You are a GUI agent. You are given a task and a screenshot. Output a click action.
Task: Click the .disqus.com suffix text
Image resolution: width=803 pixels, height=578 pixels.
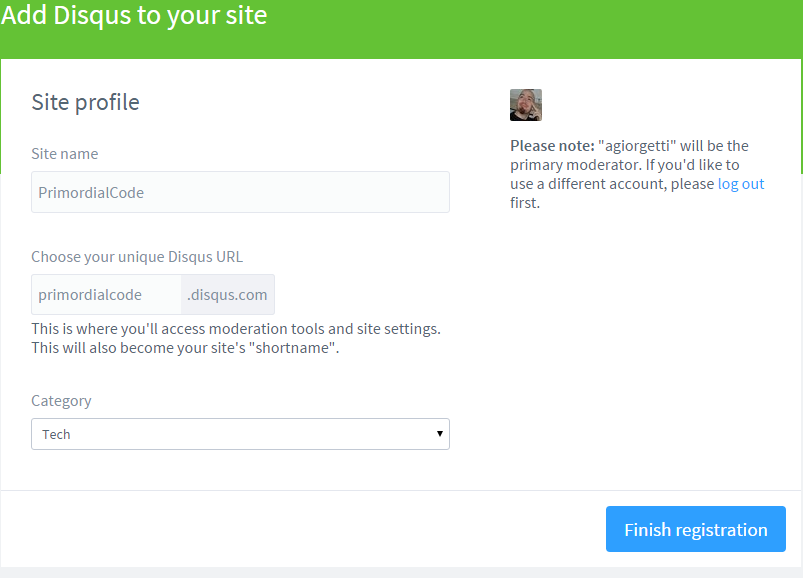point(227,295)
